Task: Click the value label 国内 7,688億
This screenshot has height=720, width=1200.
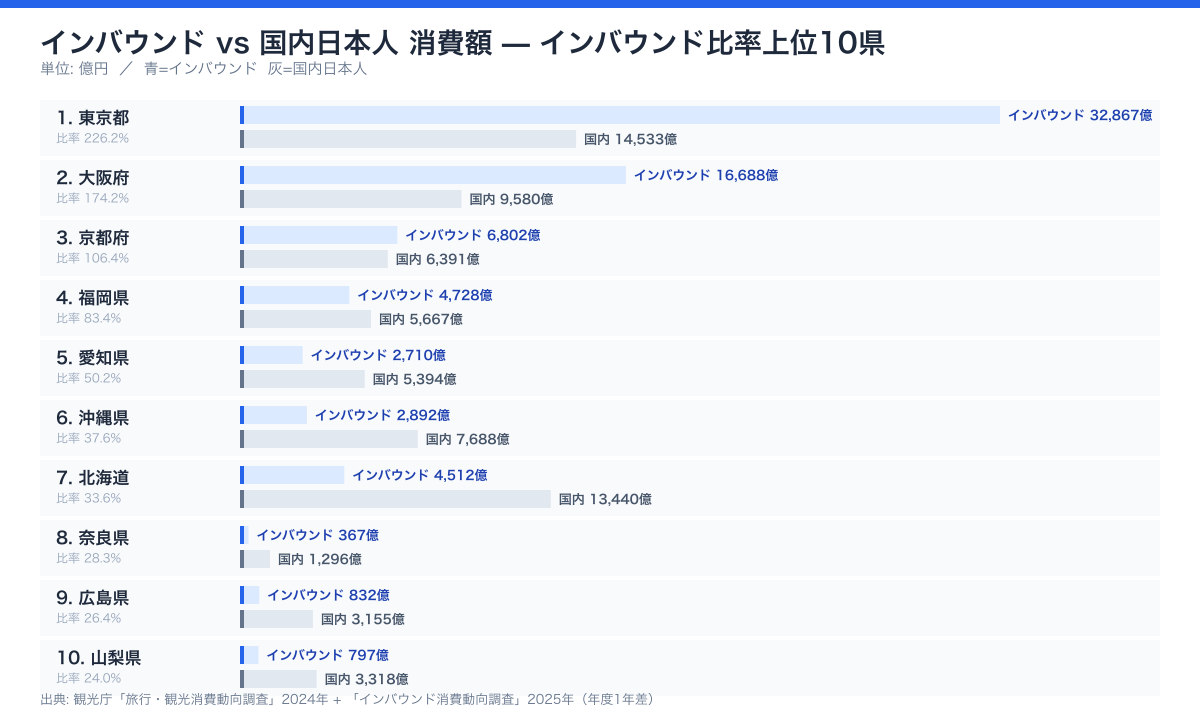Action: (468, 439)
